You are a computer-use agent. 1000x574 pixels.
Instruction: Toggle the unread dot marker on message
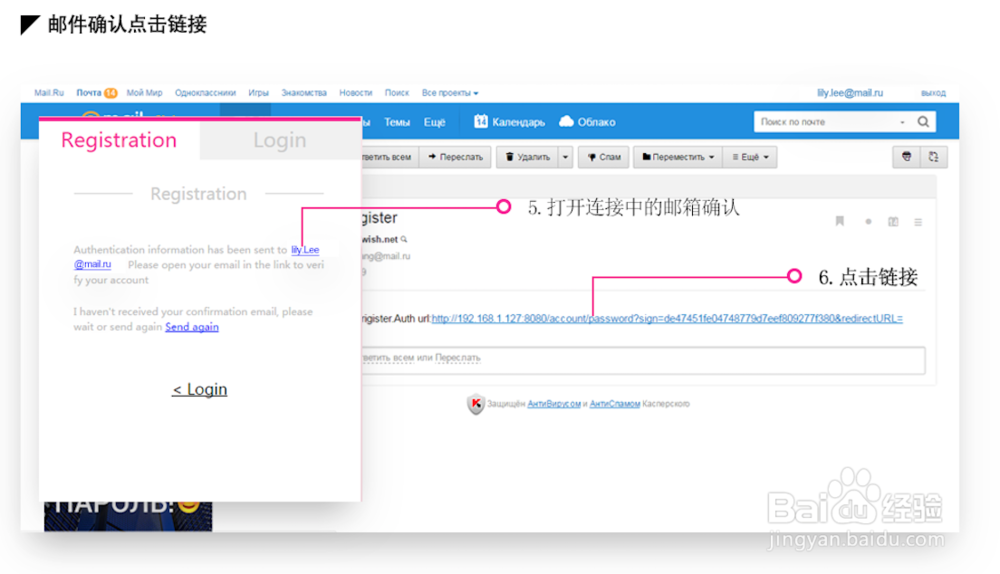(x=868, y=222)
